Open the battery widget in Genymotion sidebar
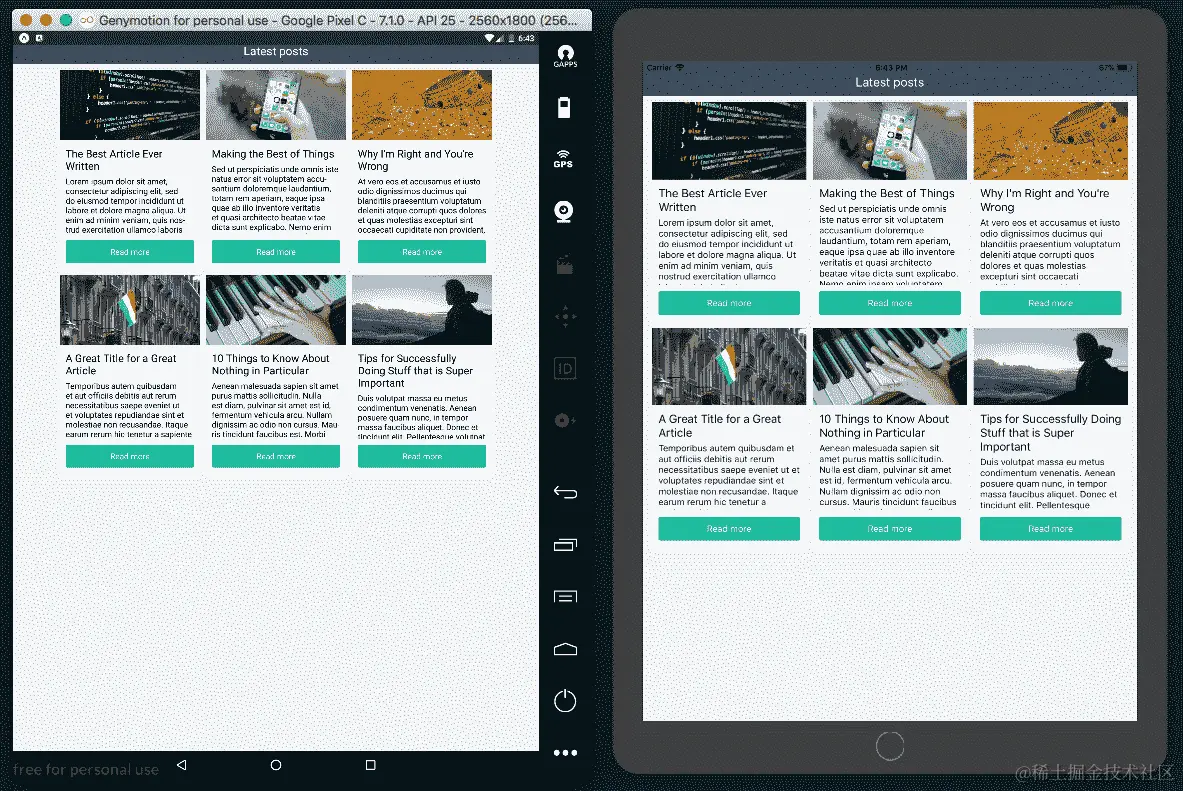1183x791 pixels. tap(564, 108)
